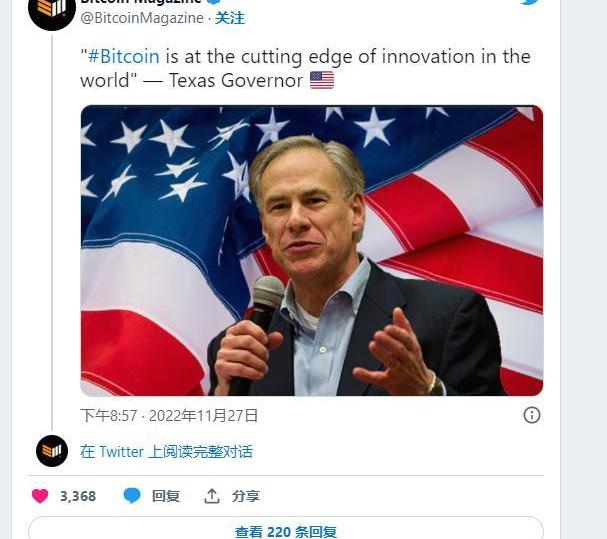Viewport: 607px width, 539px height.
Task: Click the share arrow icon
Action: pyautogui.click(x=212, y=496)
